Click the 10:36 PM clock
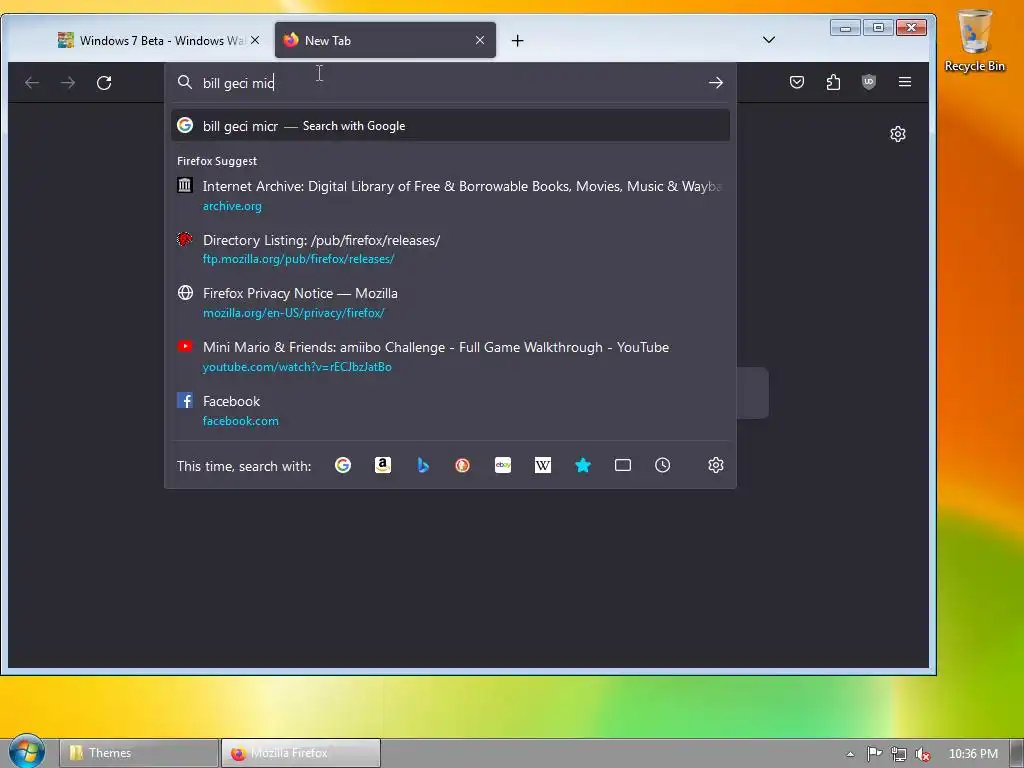The image size is (1024, 768). (x=973, y=754)
